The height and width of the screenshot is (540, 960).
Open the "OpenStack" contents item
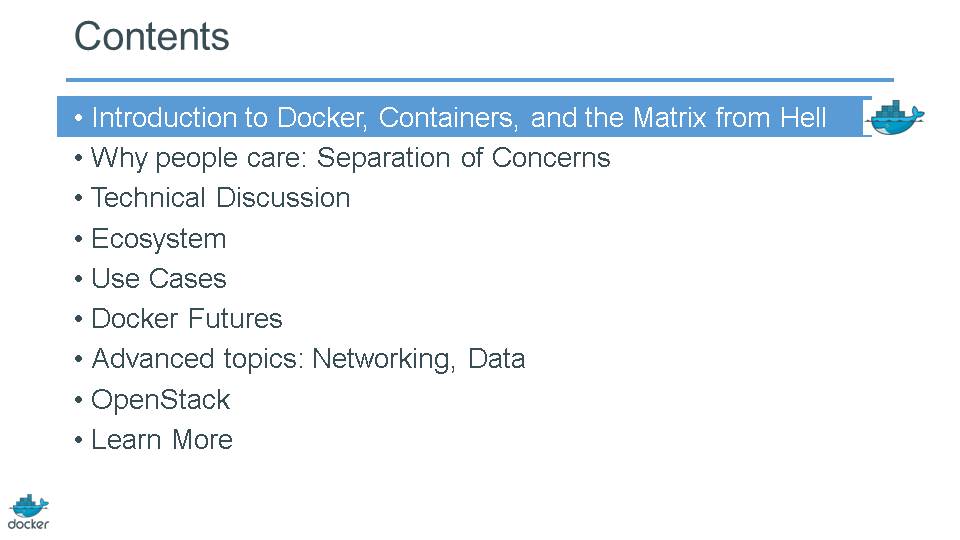[160, 400]
